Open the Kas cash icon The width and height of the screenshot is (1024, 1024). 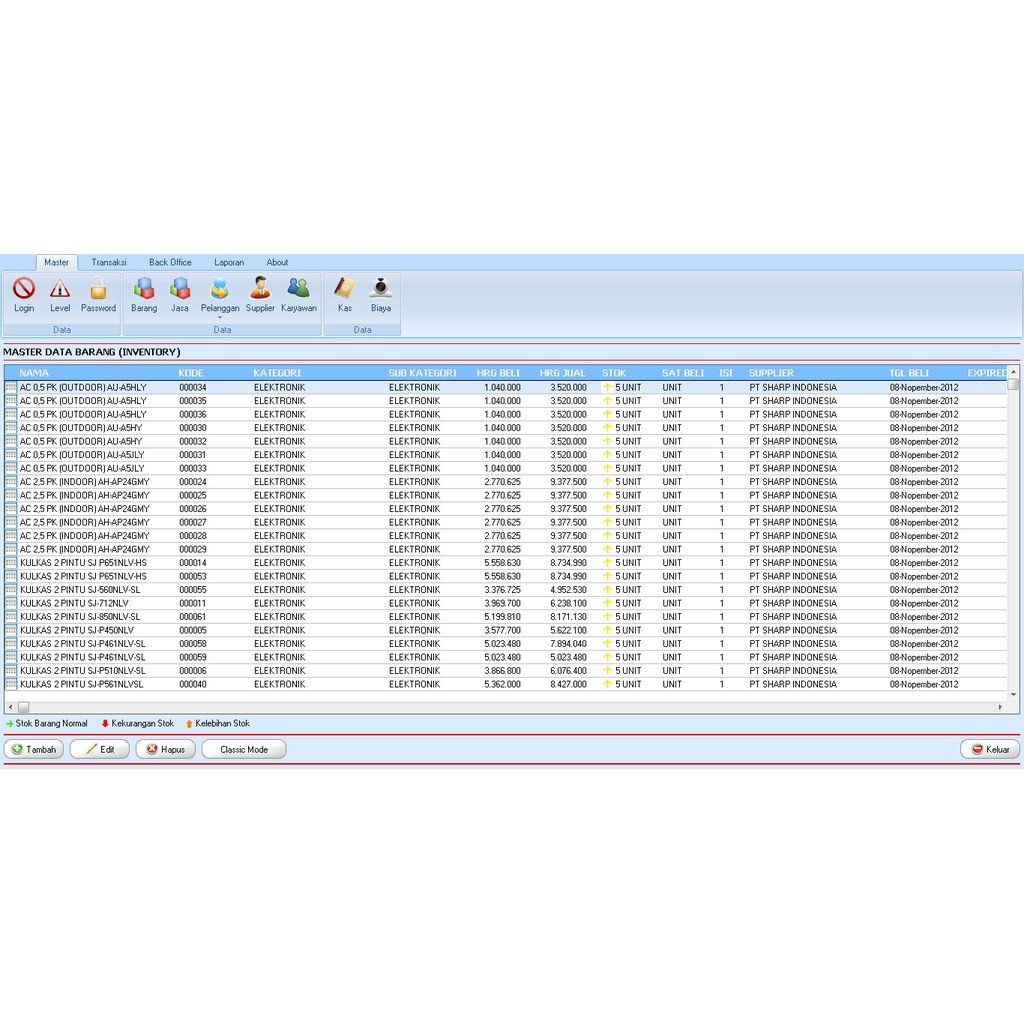click(x=345, y=290)
